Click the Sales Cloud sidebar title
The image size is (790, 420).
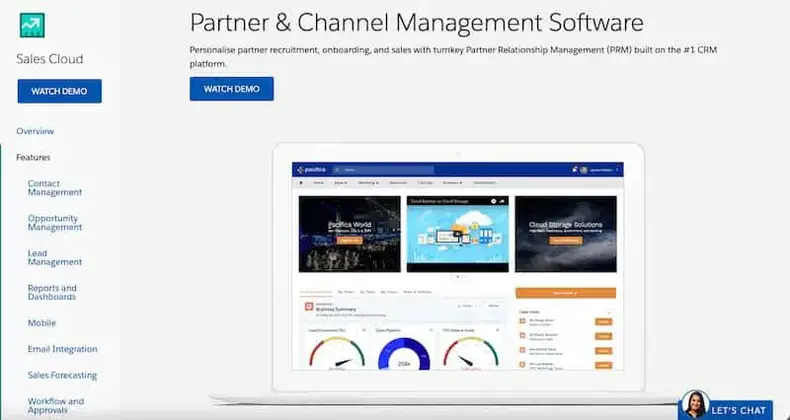[49, 59]
